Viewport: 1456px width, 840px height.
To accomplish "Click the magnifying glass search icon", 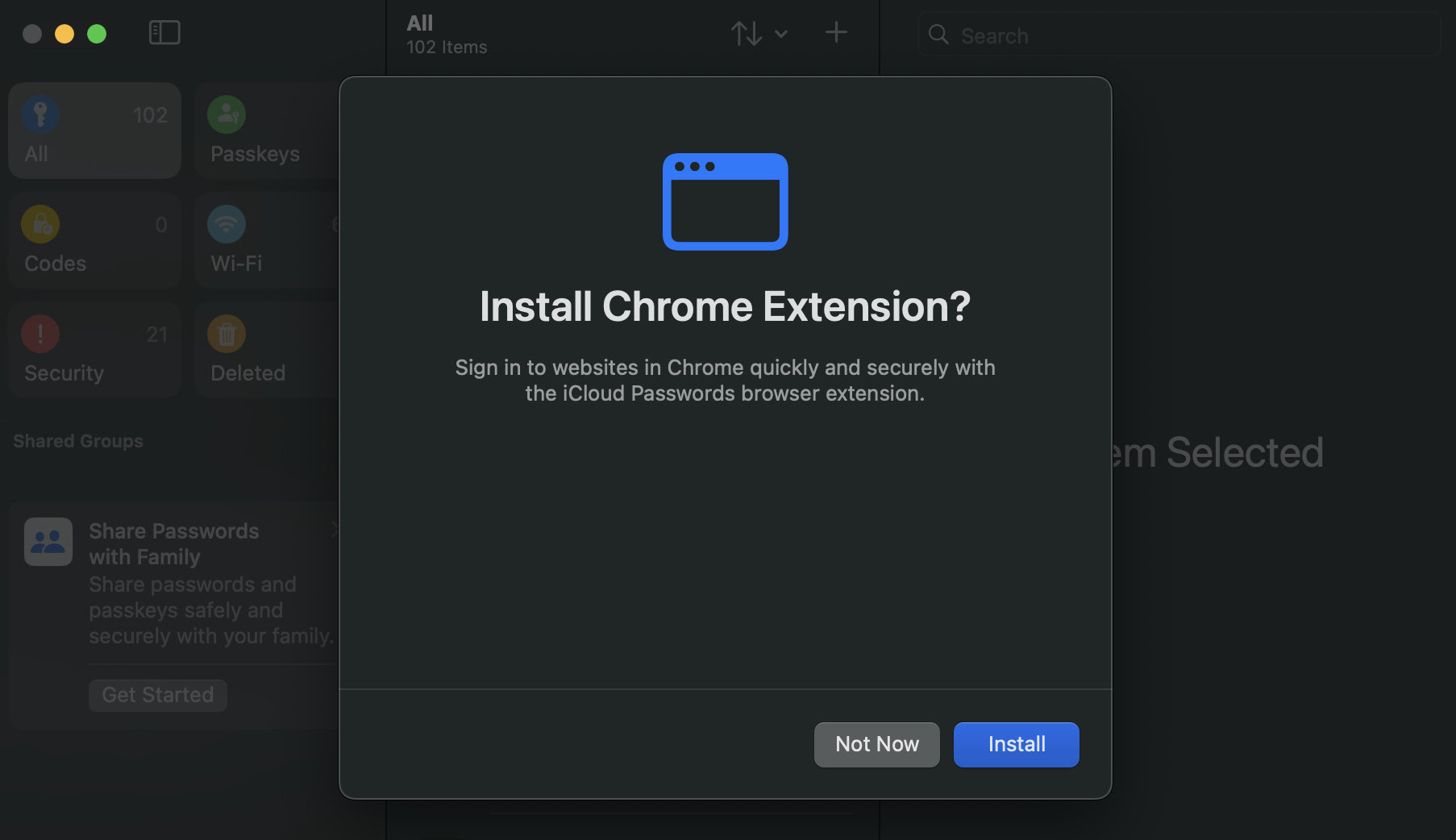I will point(938,35).
